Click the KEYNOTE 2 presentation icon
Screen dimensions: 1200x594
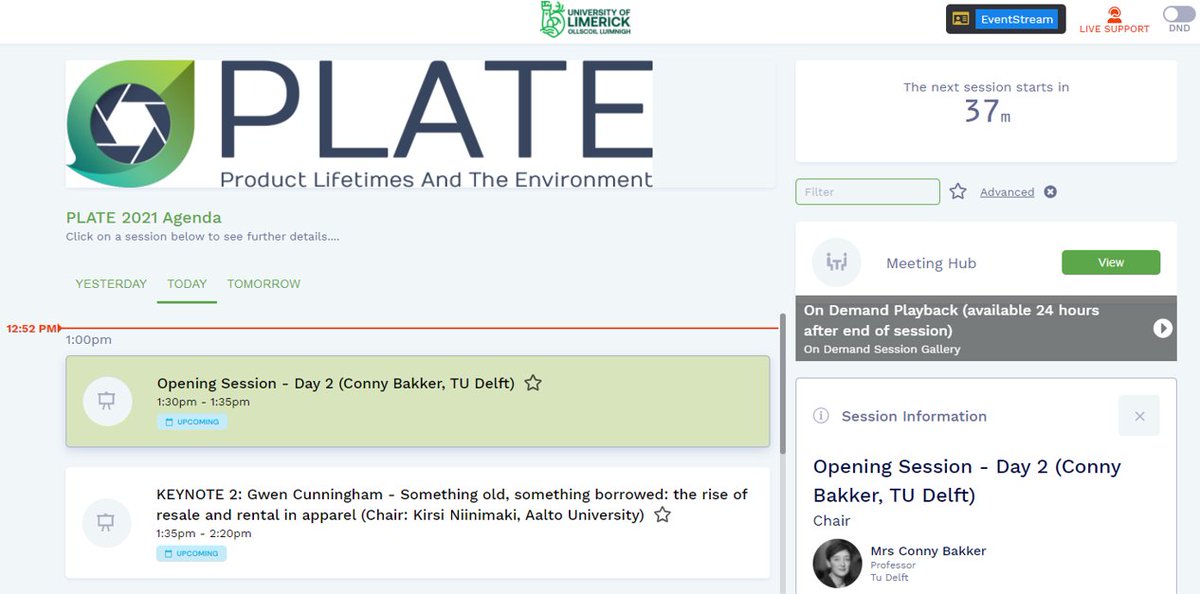[x=105, y=522]
